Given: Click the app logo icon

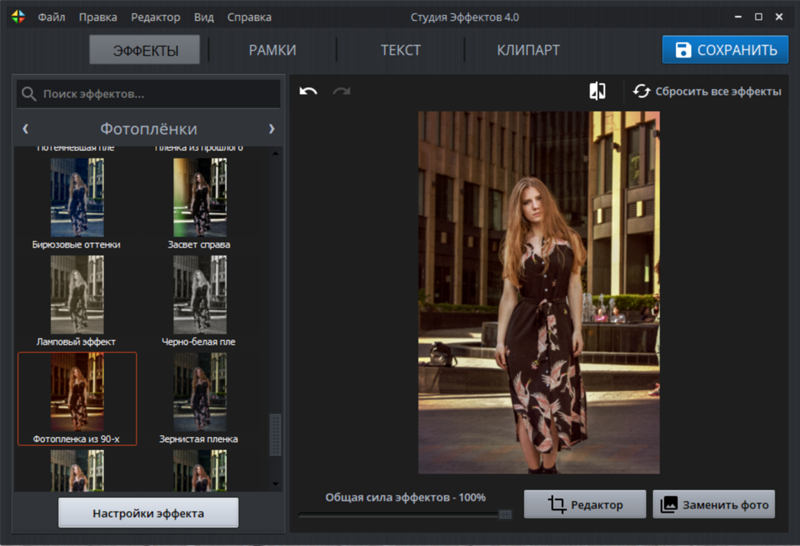Looking at the screenshot, I should click(x=18, y=17).
